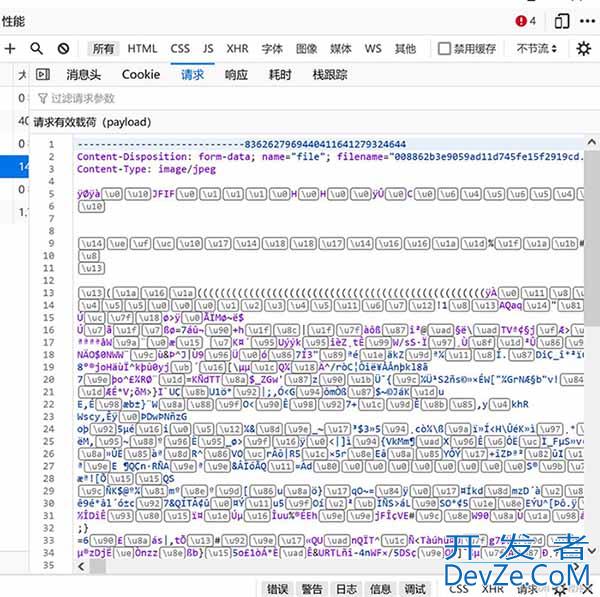Click the Content-Disposition line in payload
Image resolution: width=600 pixels, height=597 pixels.
pyautogui.click(x=330, y=157)
